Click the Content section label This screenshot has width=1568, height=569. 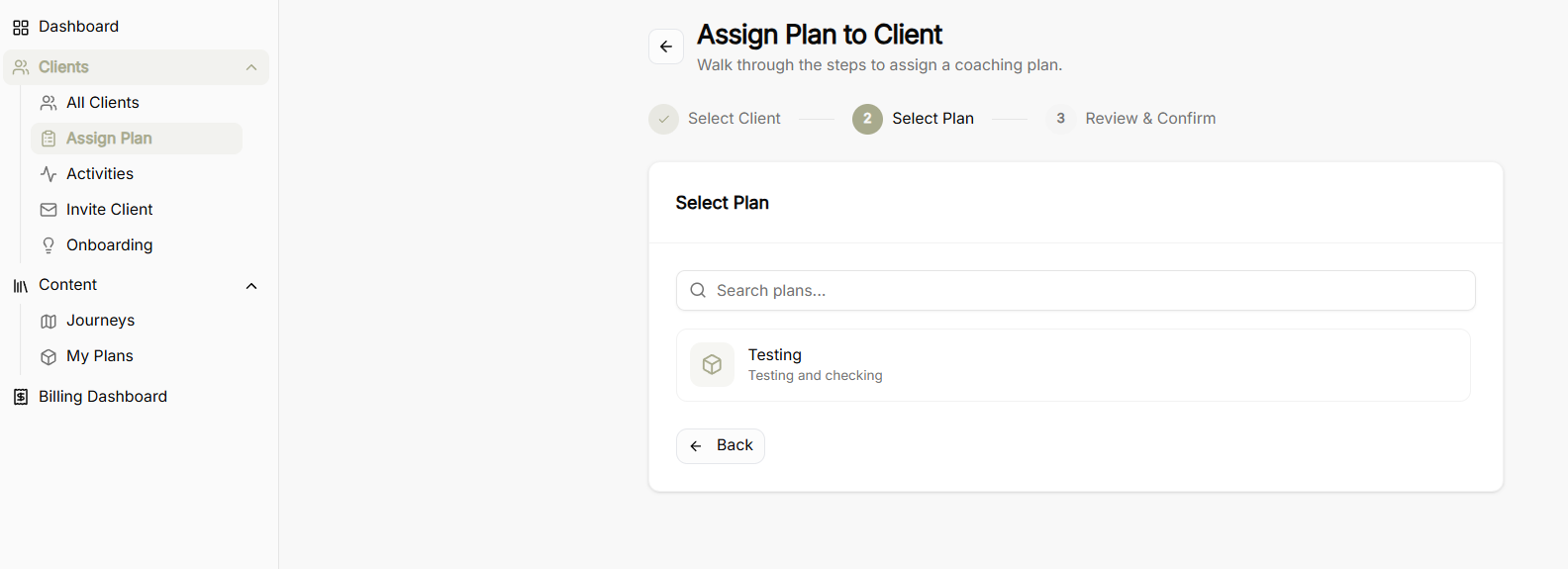67,285
